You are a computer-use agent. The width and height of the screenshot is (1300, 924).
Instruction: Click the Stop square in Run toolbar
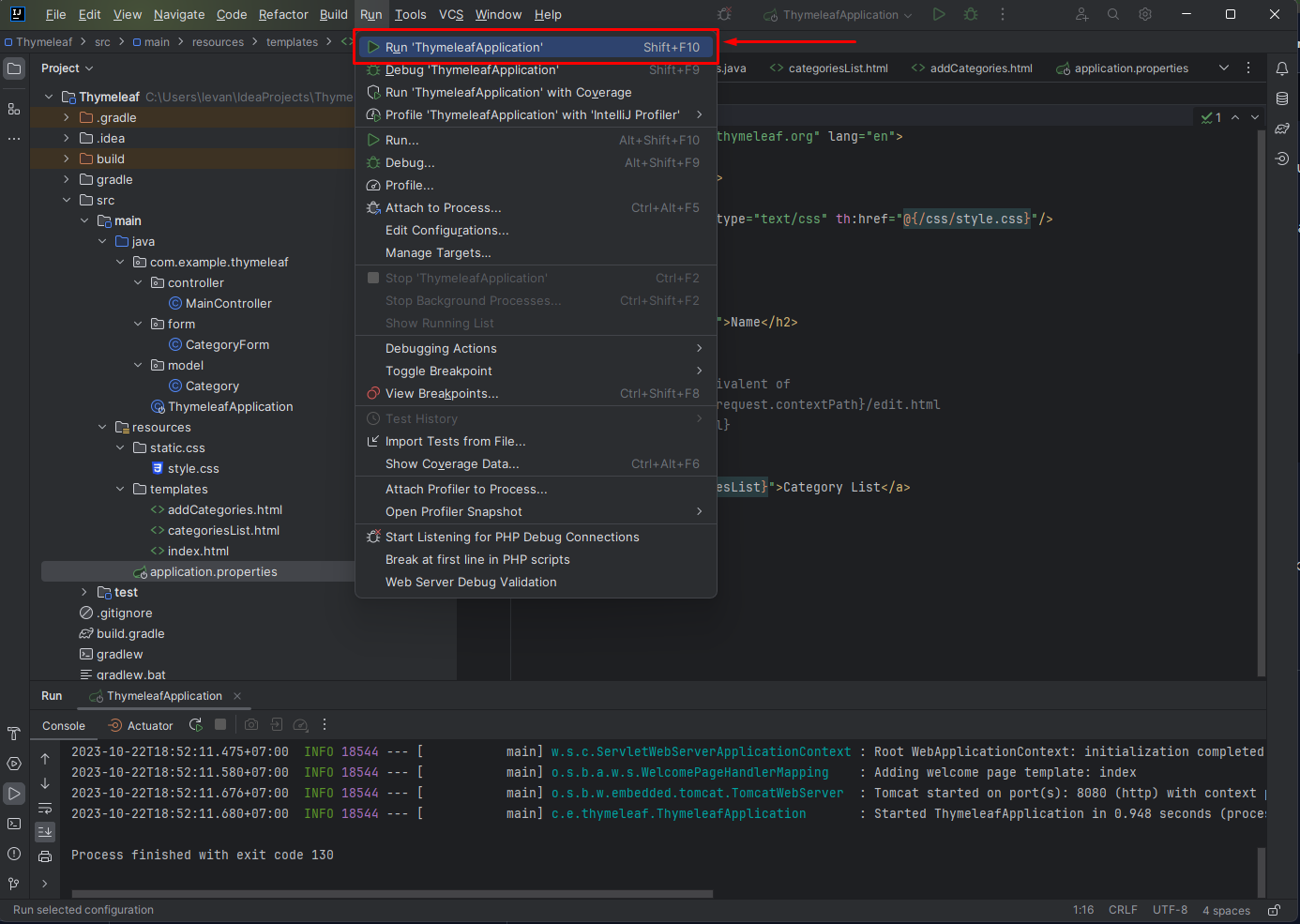(220, 725)
